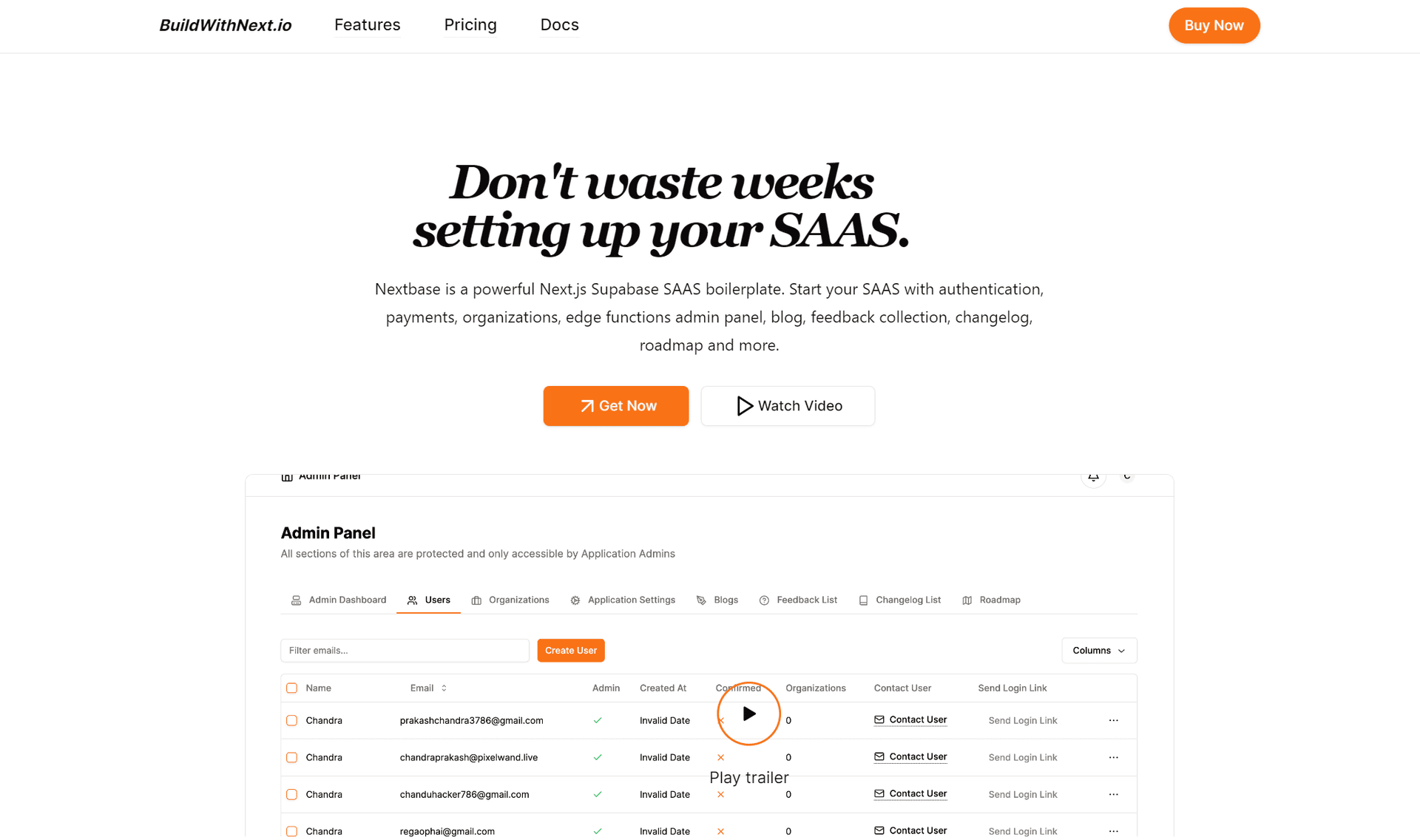The image size is (1420, 840).
Task: Switch to the Organizations tab
Action: pos(518,599)
